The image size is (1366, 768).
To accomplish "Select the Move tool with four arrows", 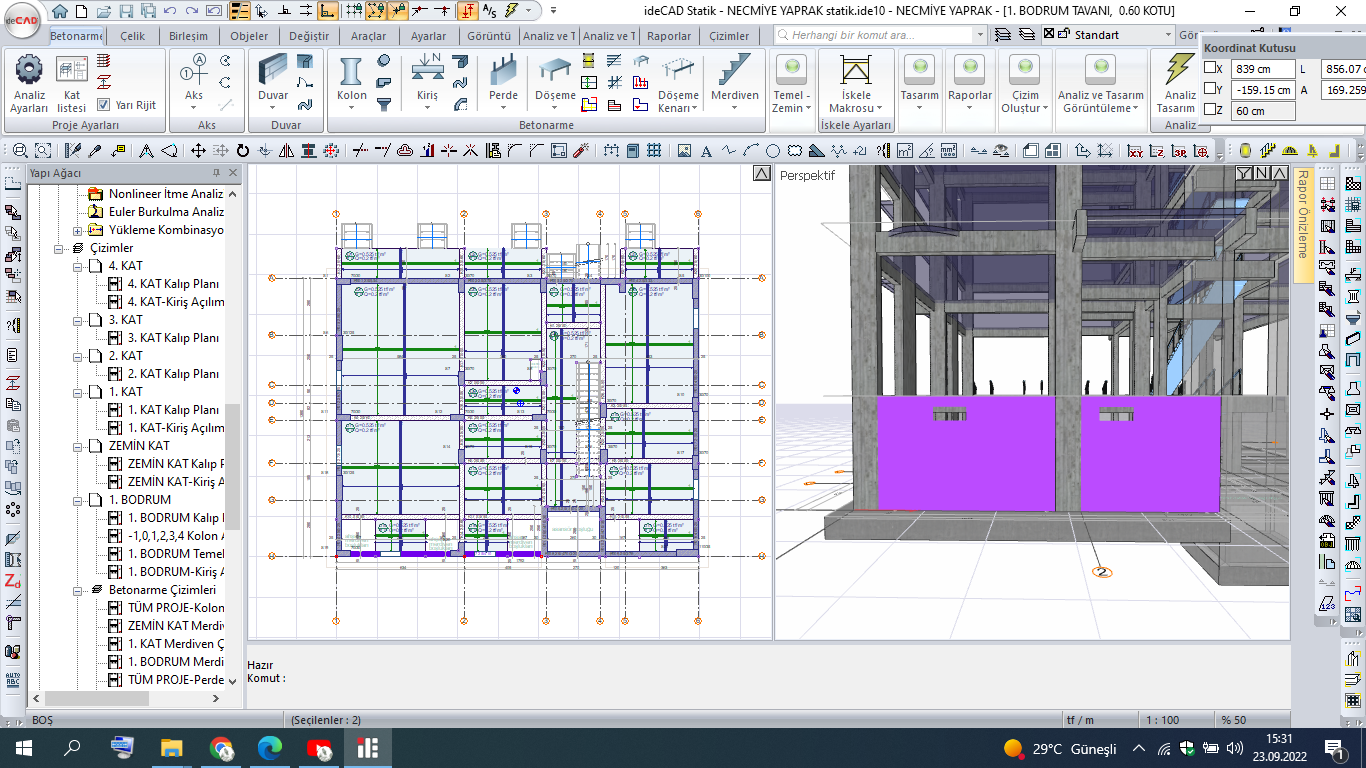I will (x=198, y=151).
